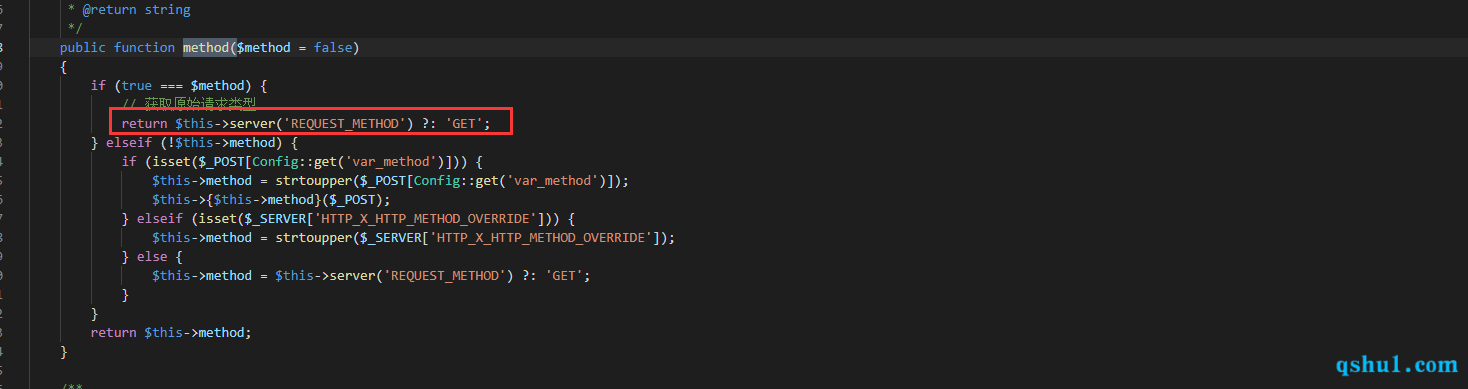Place cursor on the public keyword
This screenshot has height=389, width=1468.
click(x=83, y=47)
